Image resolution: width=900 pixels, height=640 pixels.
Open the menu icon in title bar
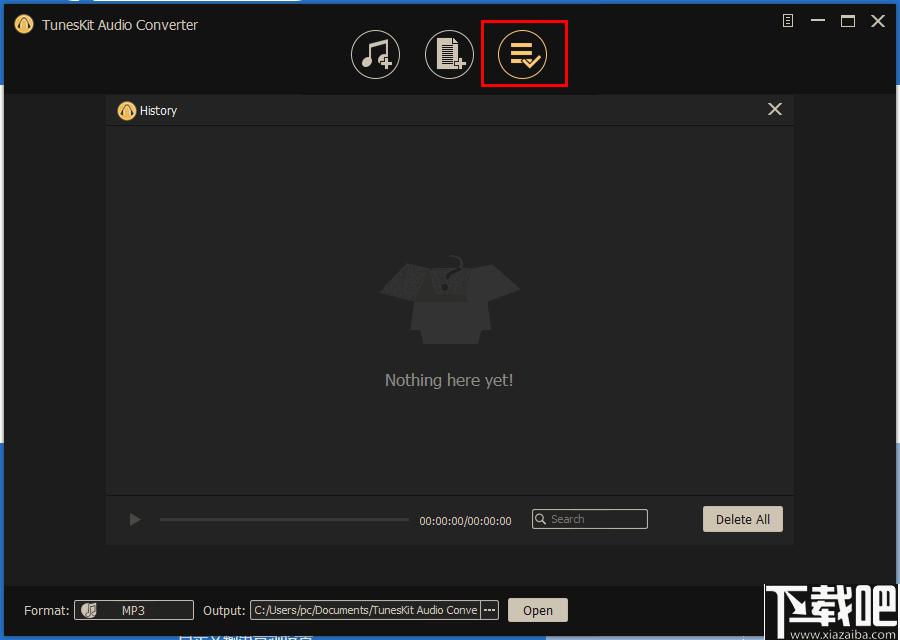pos(788,21)
